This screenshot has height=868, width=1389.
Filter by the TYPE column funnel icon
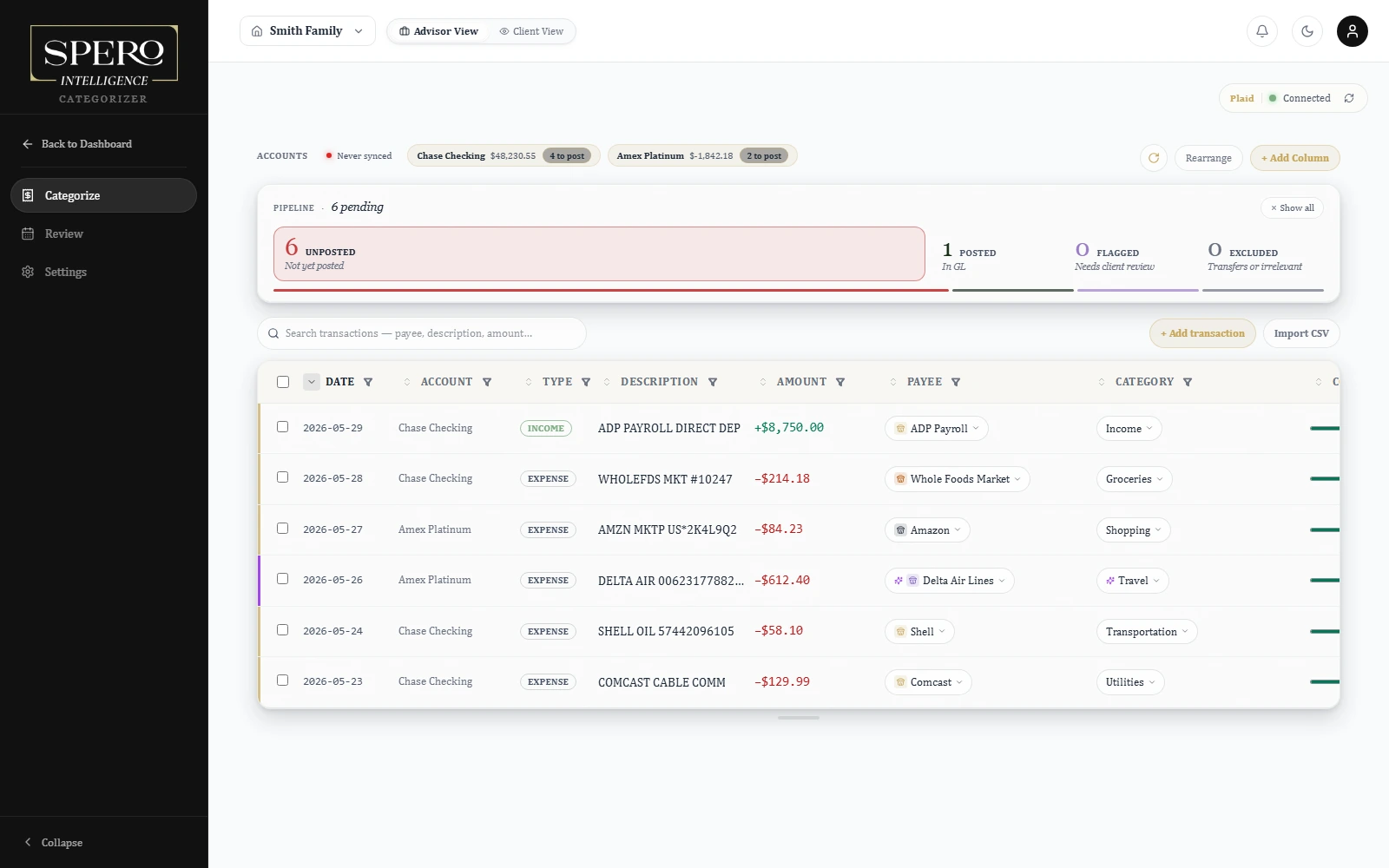[x=586, y=382]
